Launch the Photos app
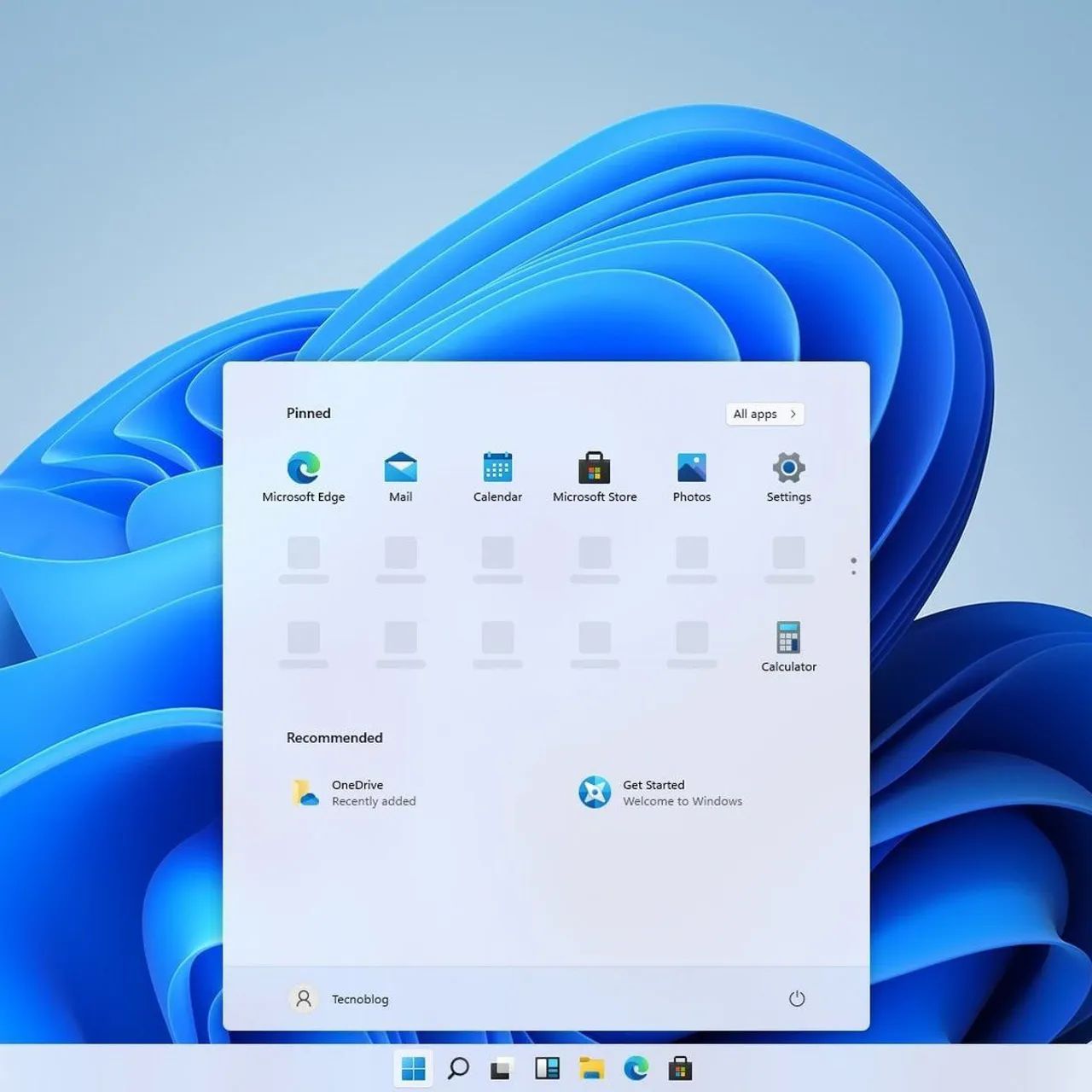Image resolution: width=1092 pixels, height=1092 pixels. point(692,478)
